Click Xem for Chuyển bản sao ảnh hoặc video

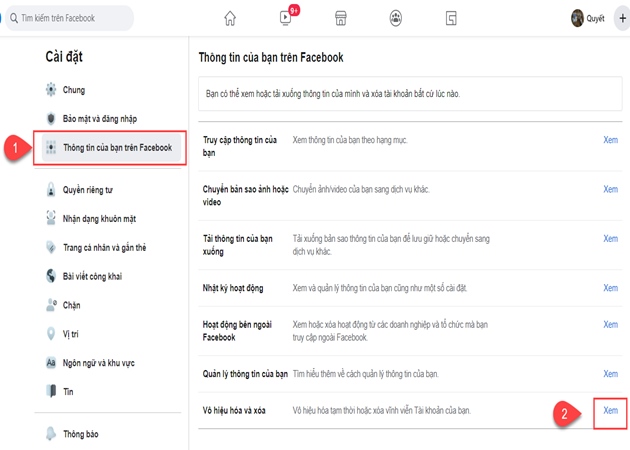point(610,189)
